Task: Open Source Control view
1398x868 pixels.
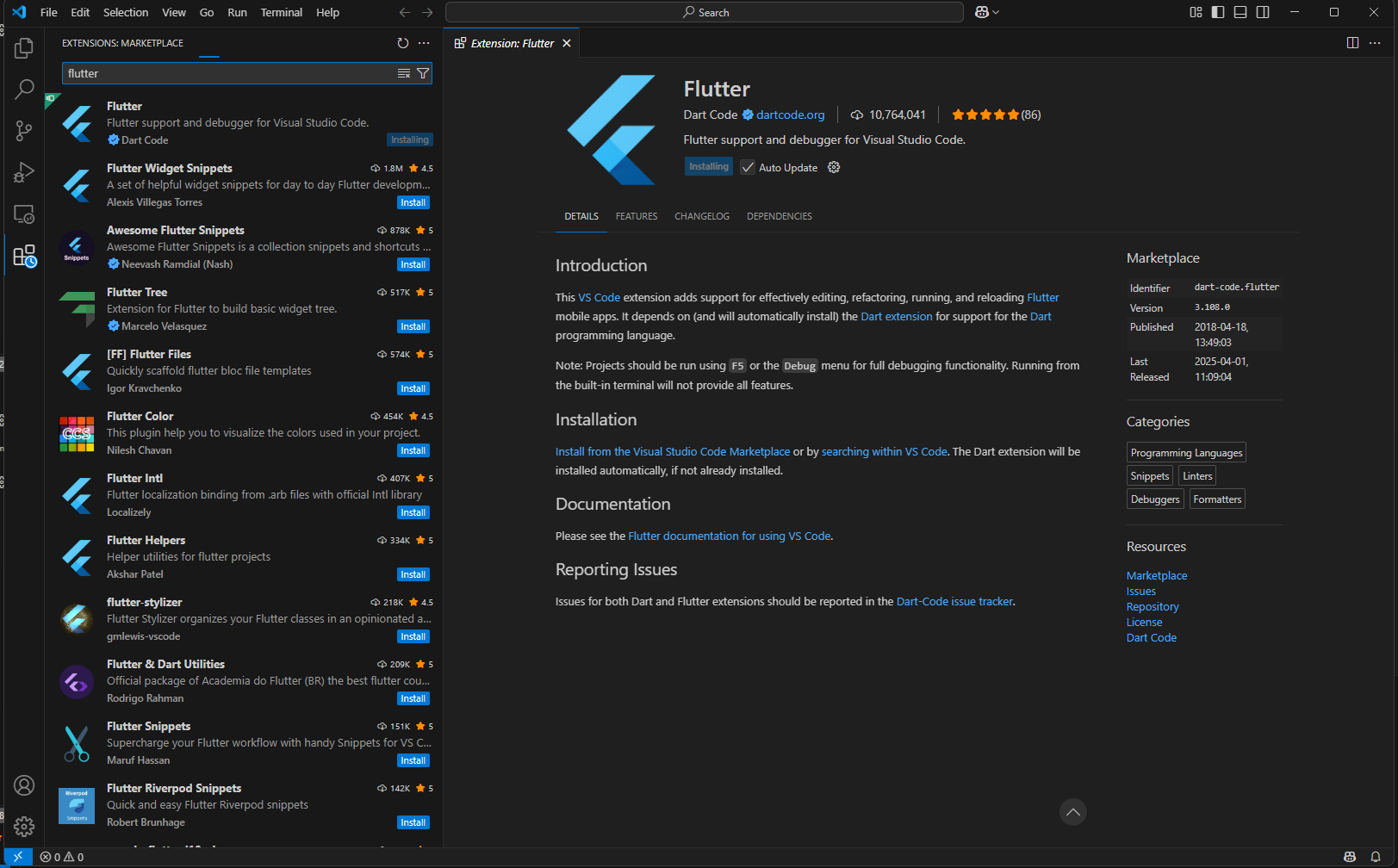Action: pos(24,131)
